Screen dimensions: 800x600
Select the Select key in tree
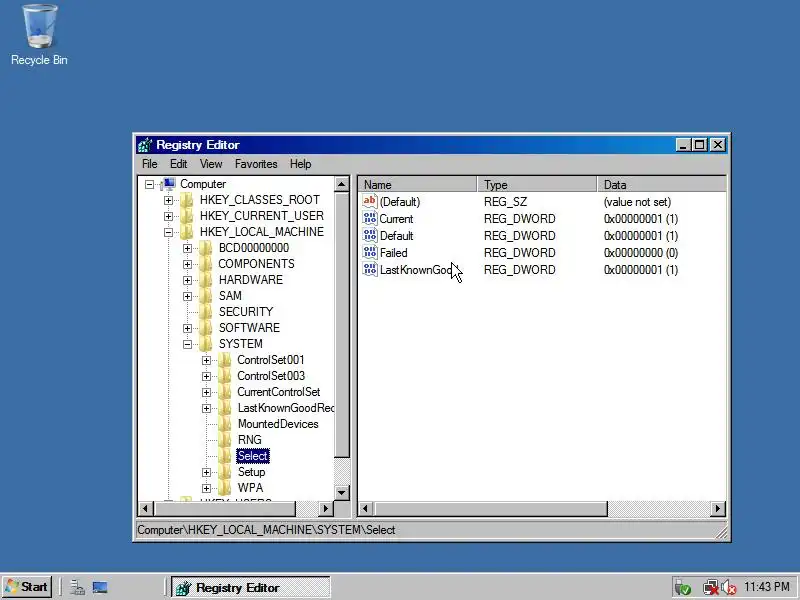click(x=253, y=456)
